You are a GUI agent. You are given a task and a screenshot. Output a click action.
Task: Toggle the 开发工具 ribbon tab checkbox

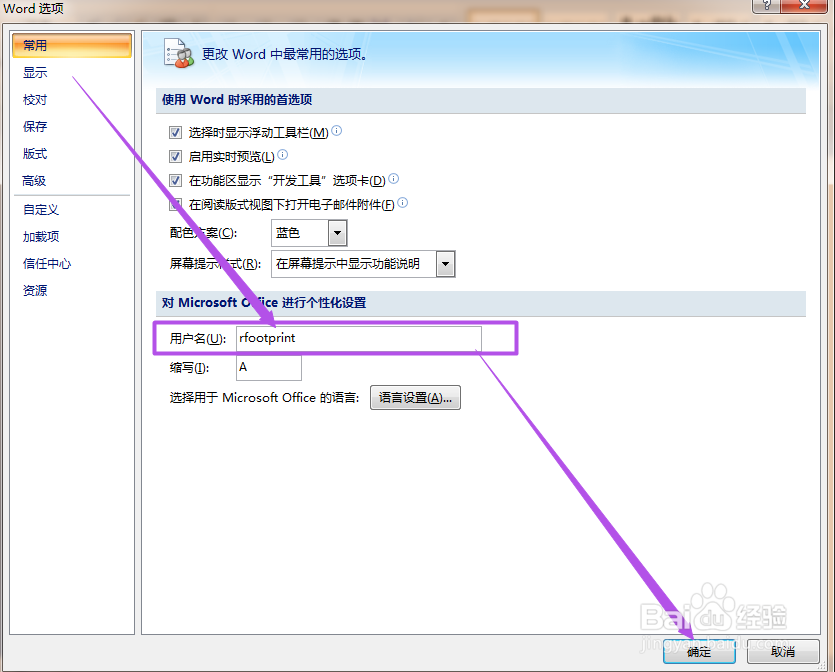coord(175,180)
